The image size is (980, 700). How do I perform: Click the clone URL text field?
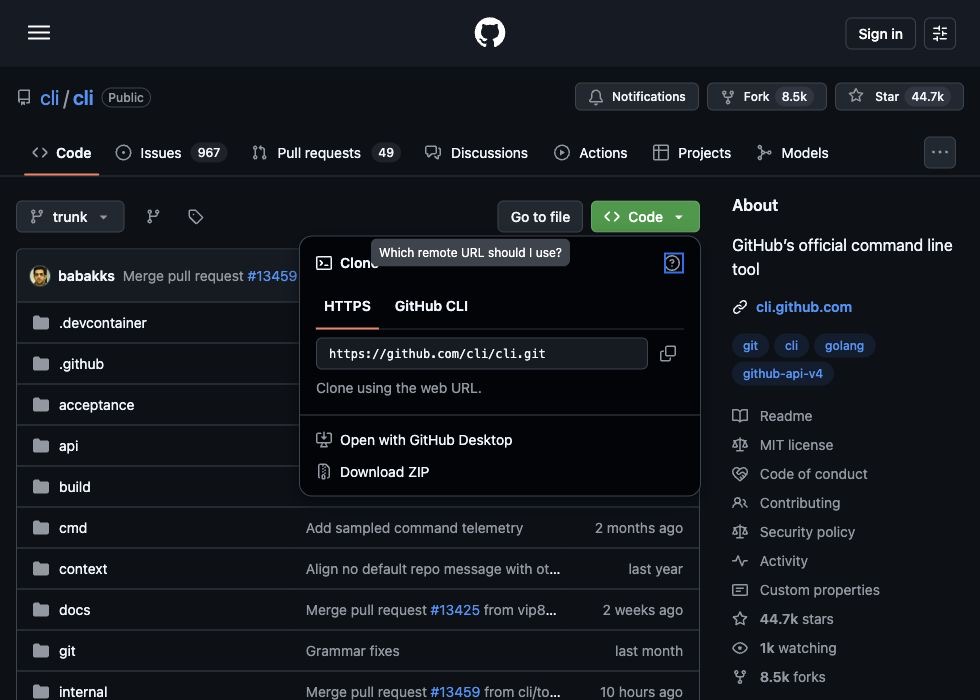tap(482, 354)
